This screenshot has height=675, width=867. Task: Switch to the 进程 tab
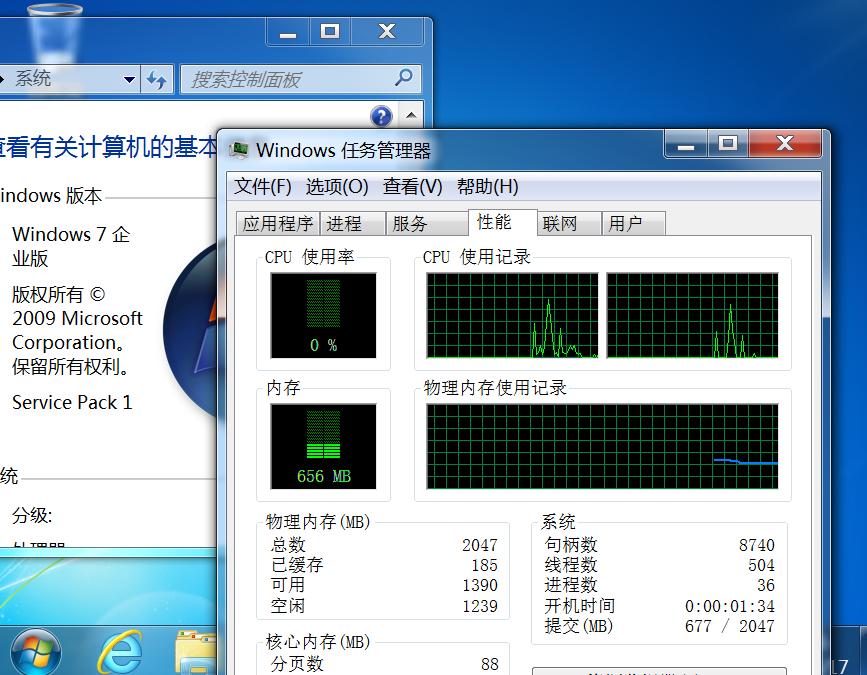click(344, 224)
